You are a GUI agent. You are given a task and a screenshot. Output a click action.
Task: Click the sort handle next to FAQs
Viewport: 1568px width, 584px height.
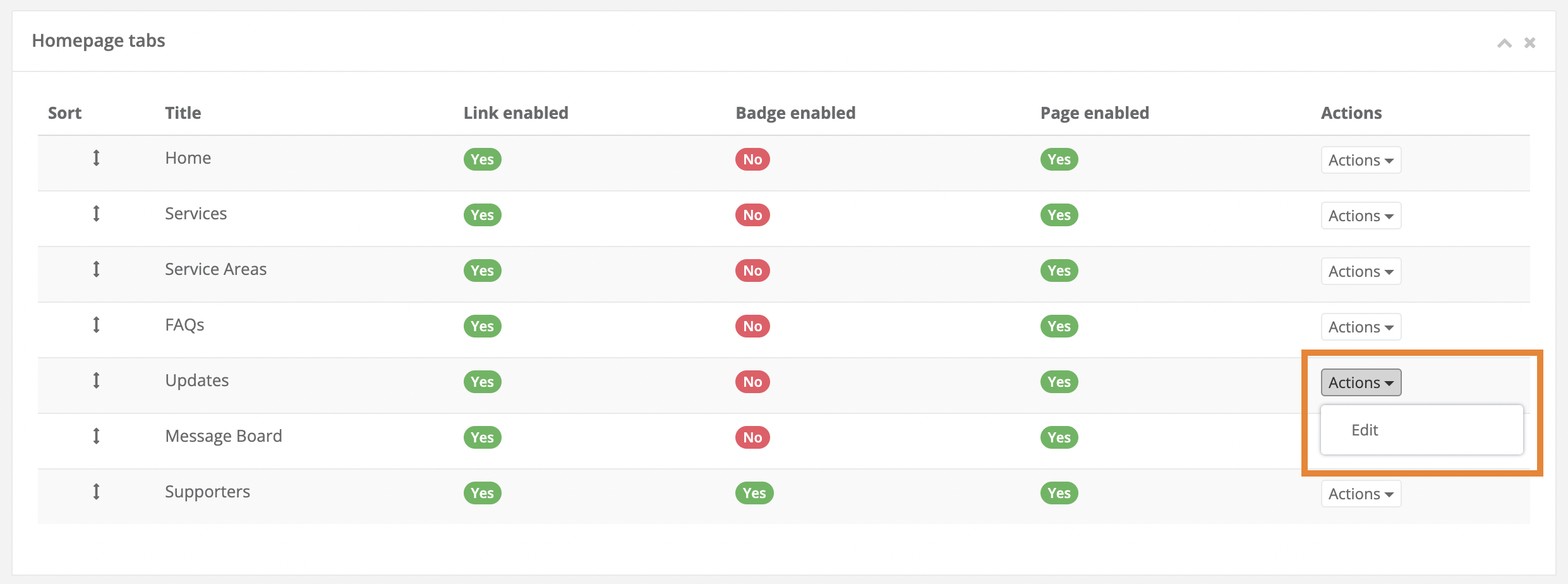(96, 325)
